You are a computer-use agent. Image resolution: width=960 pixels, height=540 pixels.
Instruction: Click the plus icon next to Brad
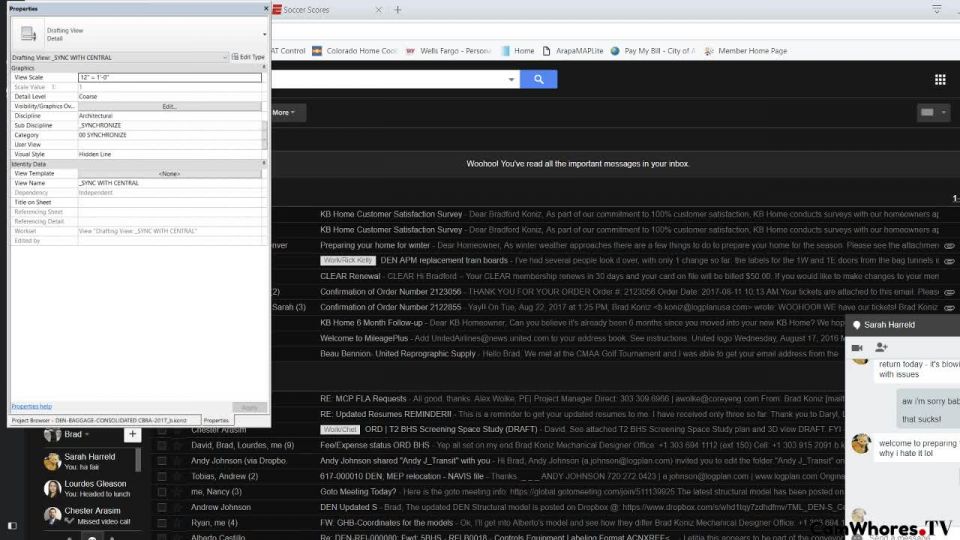[x=131, y=435]
